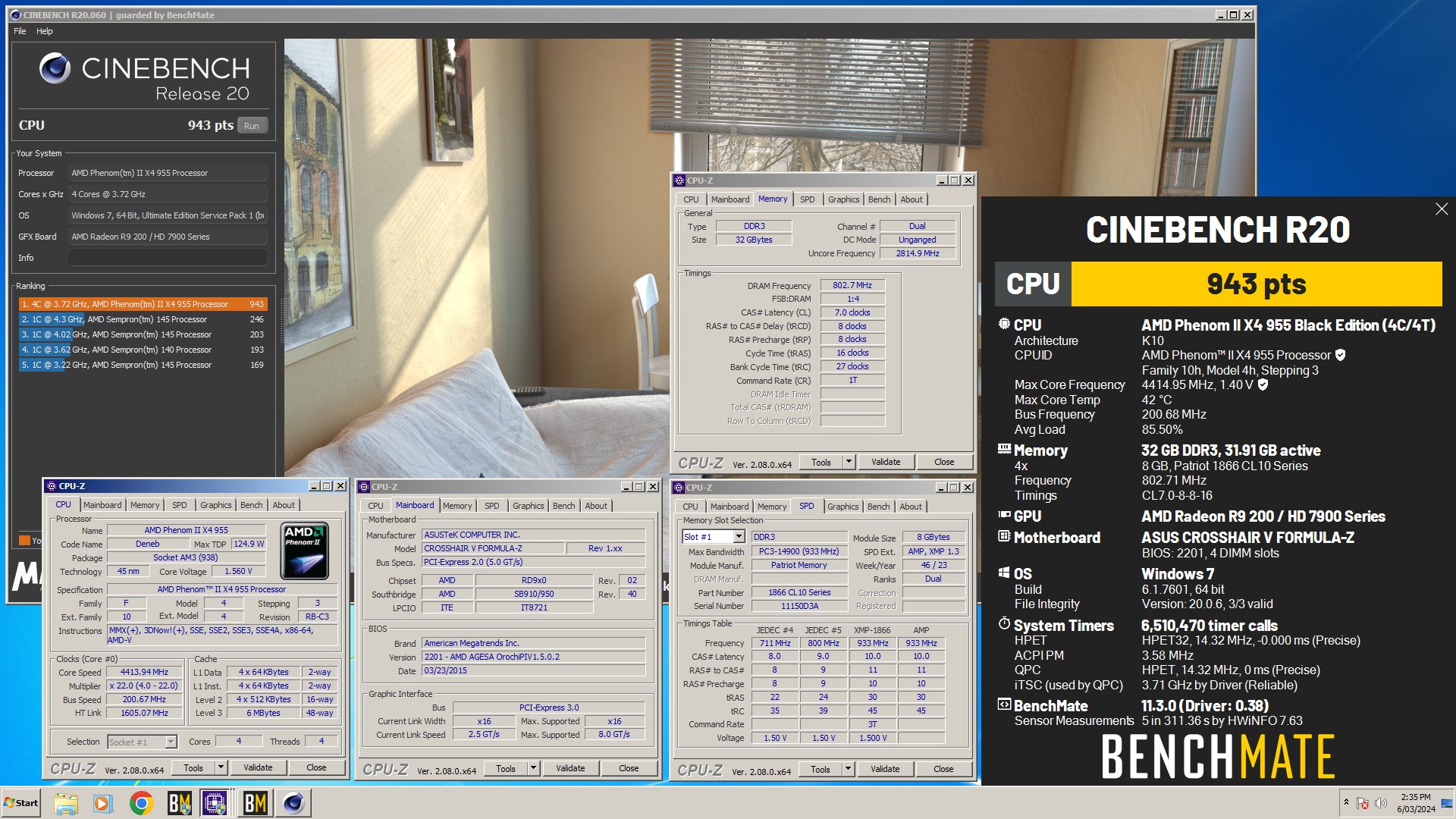Viewport: 1456px width, 819px height.
Task: Click the CPU-Z icon in Memory window title bar
Action: pyautogui.click(x=679, y=180)
